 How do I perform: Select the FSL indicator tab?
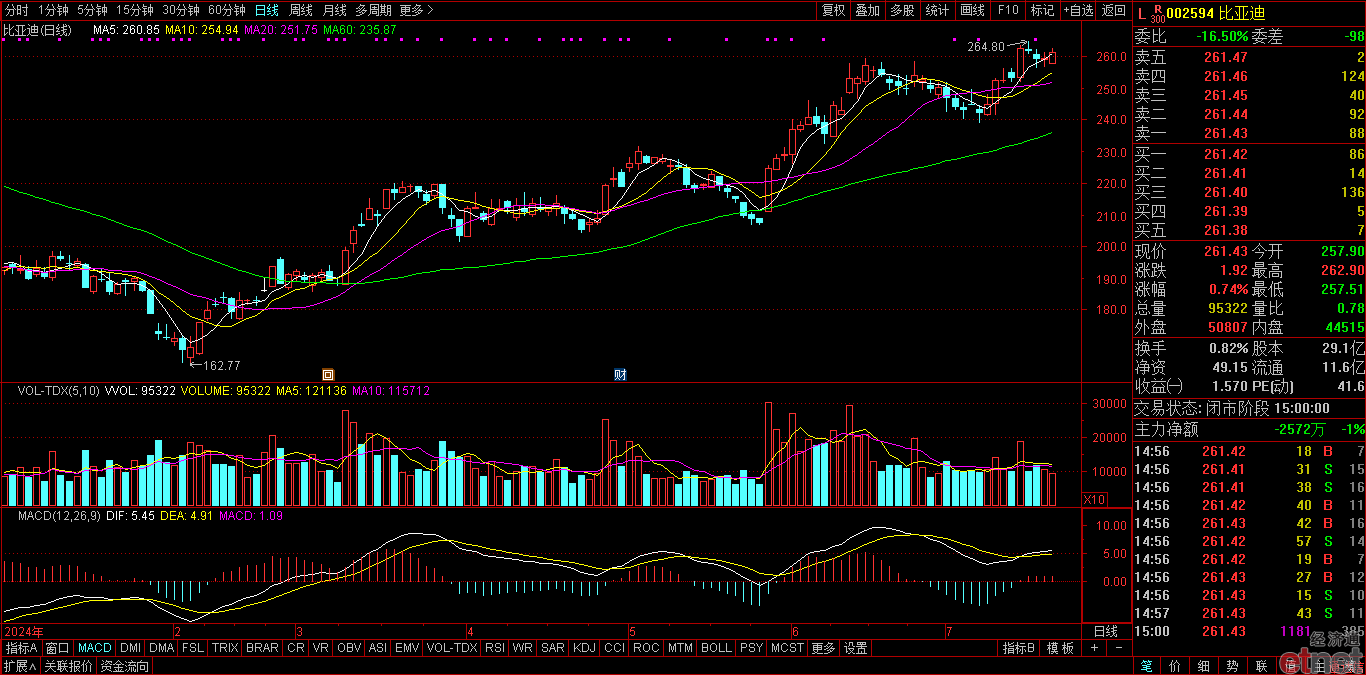pyautogui.click(x=193, y=648)
